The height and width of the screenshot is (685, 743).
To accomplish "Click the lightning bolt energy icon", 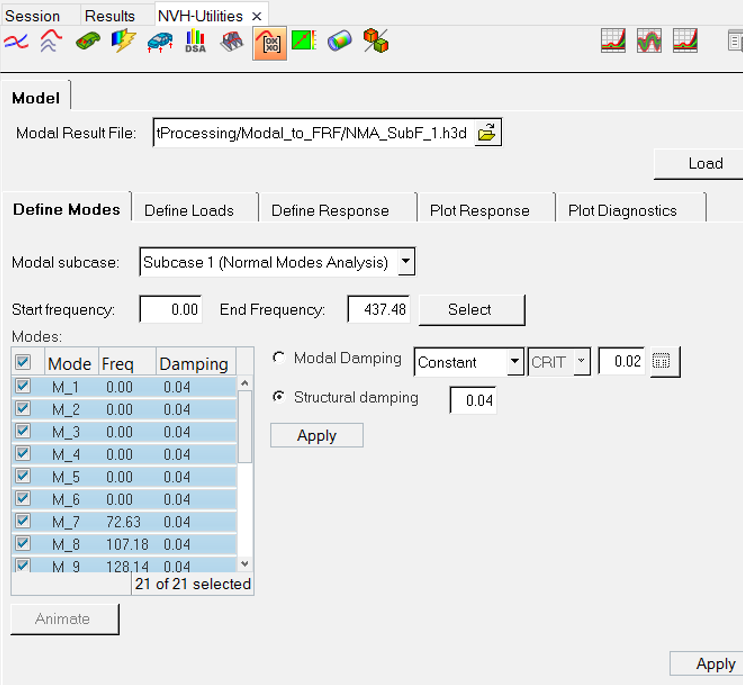I will (x=124, y=41).
